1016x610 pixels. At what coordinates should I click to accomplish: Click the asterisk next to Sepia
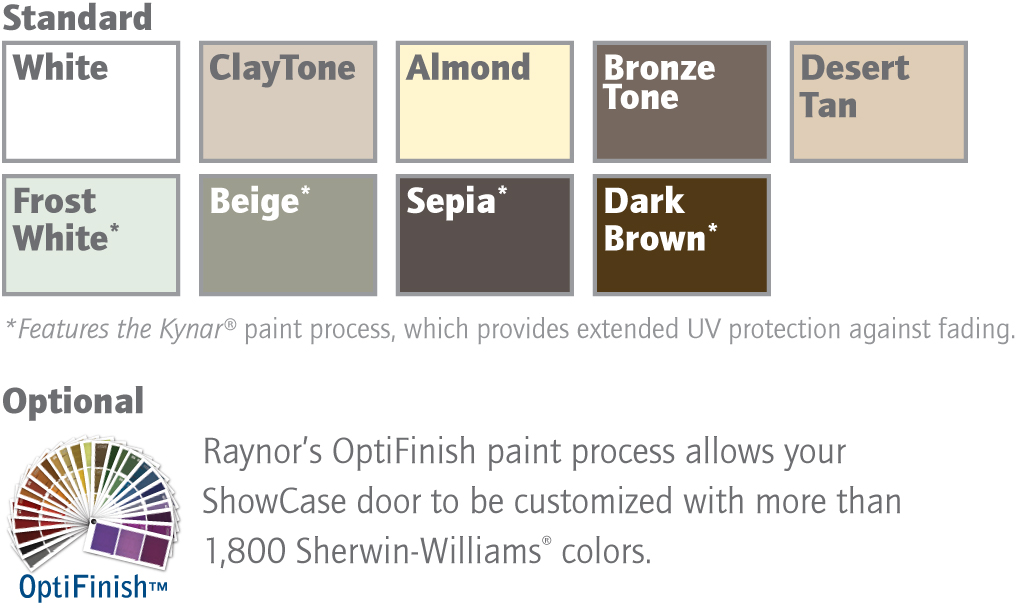(x=502, y=192)
